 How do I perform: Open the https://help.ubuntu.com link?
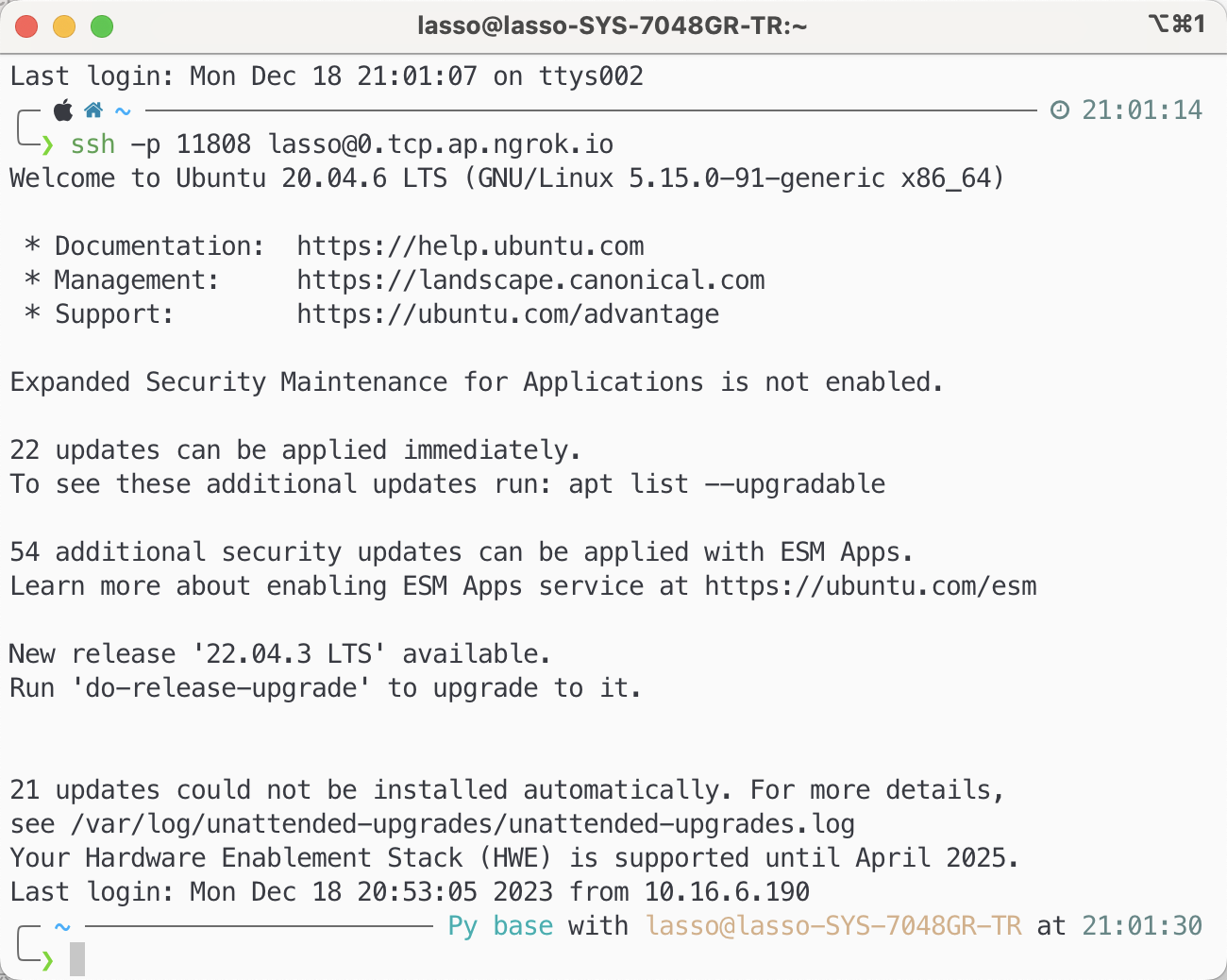point(470,246)
